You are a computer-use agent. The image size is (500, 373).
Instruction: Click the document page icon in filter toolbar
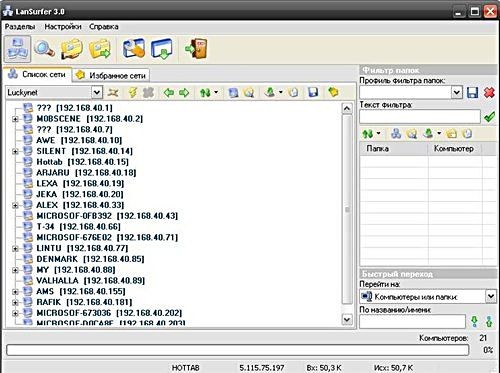click(x=467, y=134)
